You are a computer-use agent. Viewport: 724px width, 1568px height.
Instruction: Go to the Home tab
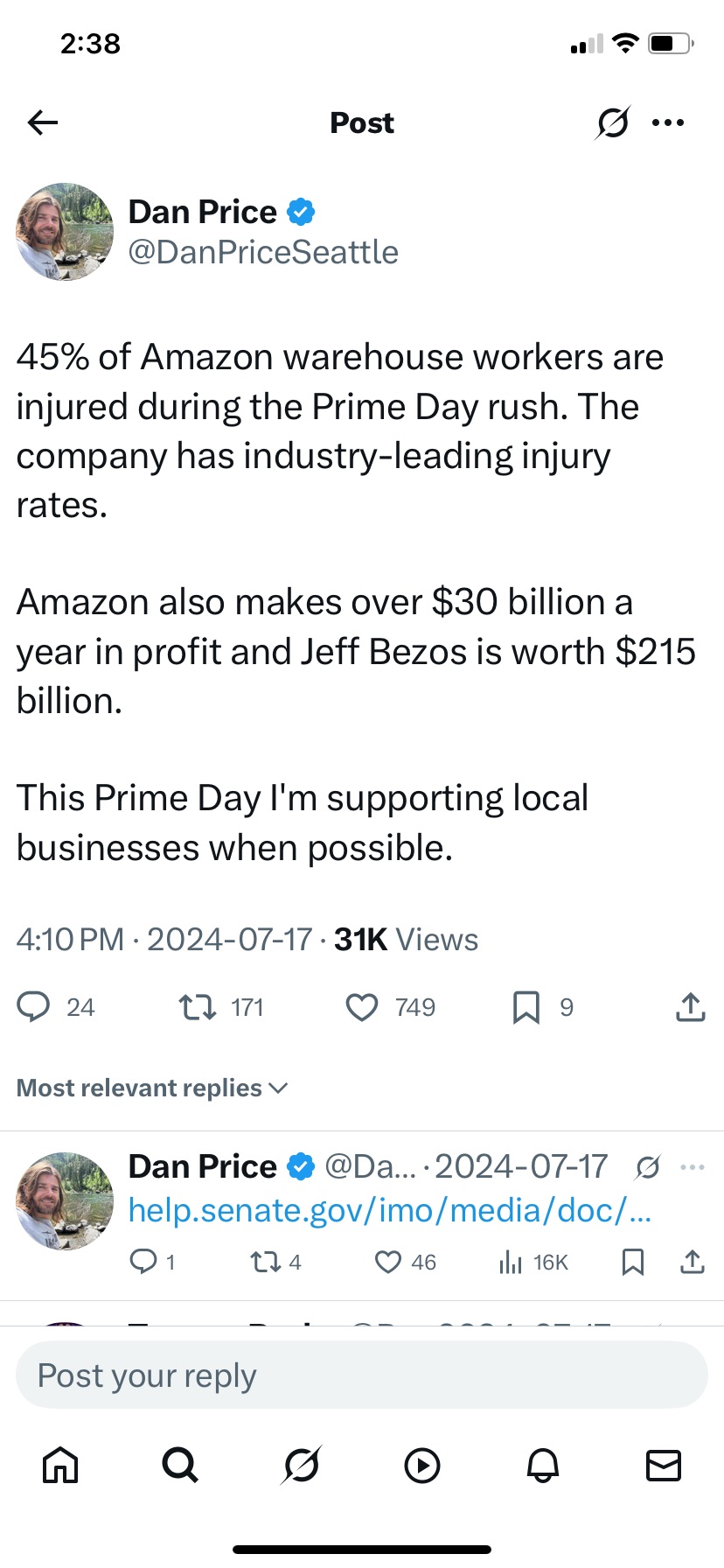point(60,1465)
